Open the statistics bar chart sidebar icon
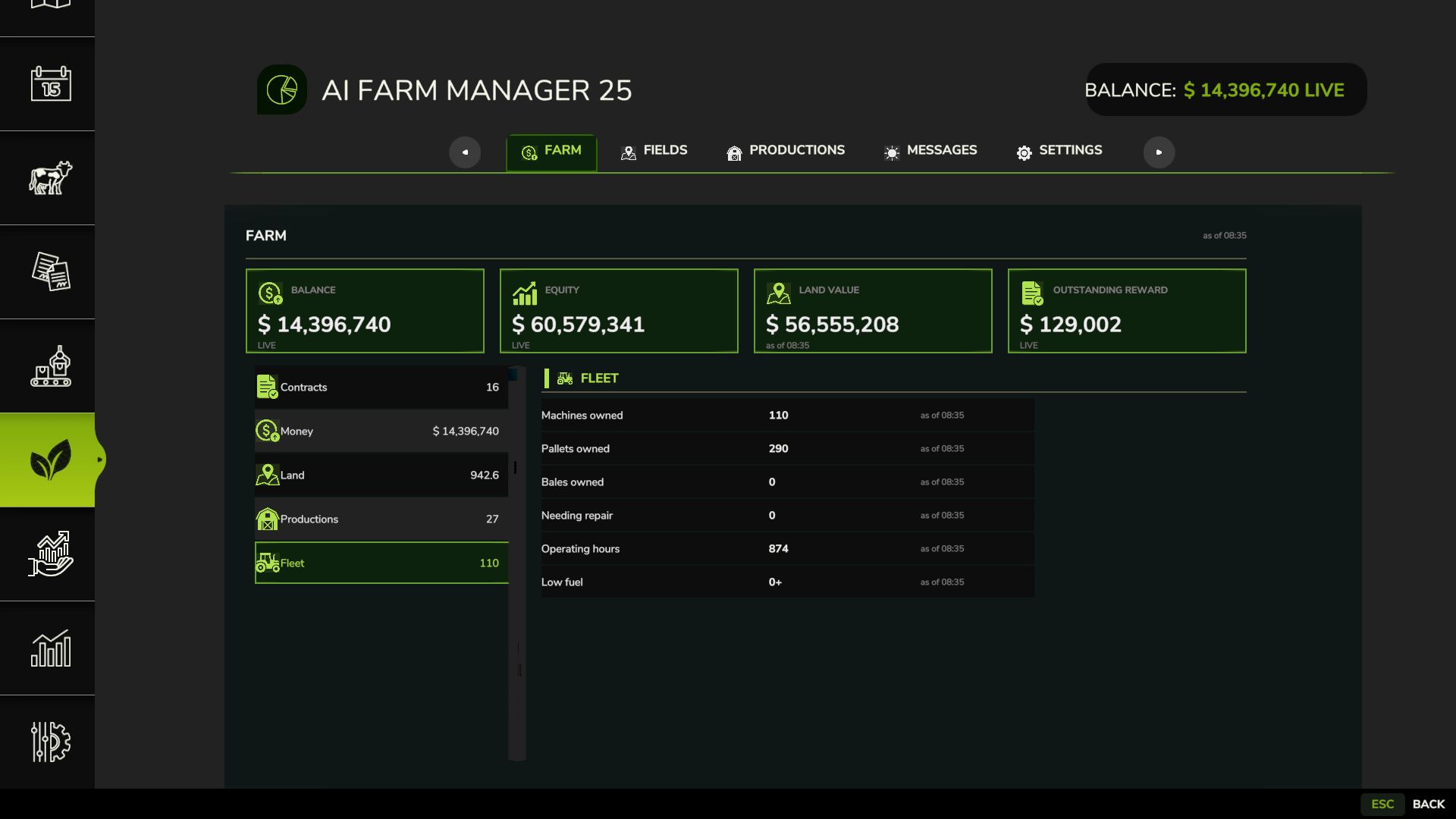 [51, 648]
